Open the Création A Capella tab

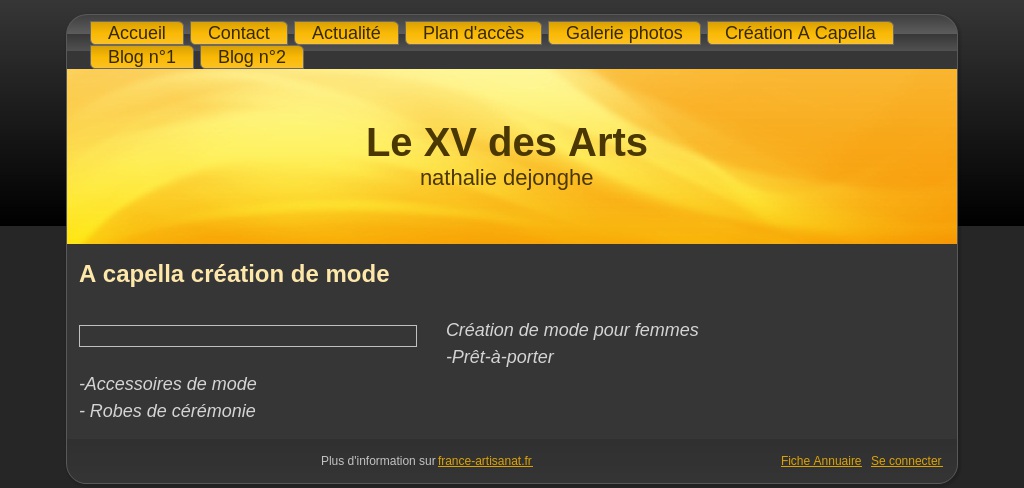click(x=800, y=33)
